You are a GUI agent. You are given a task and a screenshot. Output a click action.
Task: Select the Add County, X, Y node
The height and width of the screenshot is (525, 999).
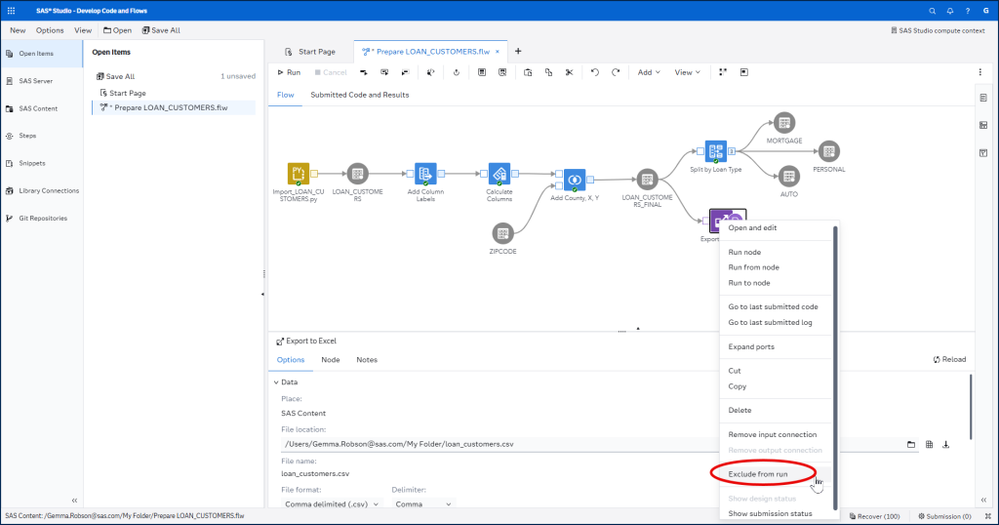tap(575, 180)
